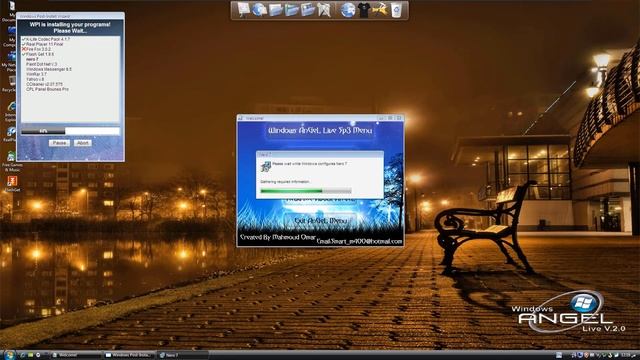Open the Recycle Bin desktop icon
Image resolution: width=640 pixels, height=360 pixels.
click(x=10, y=83)
